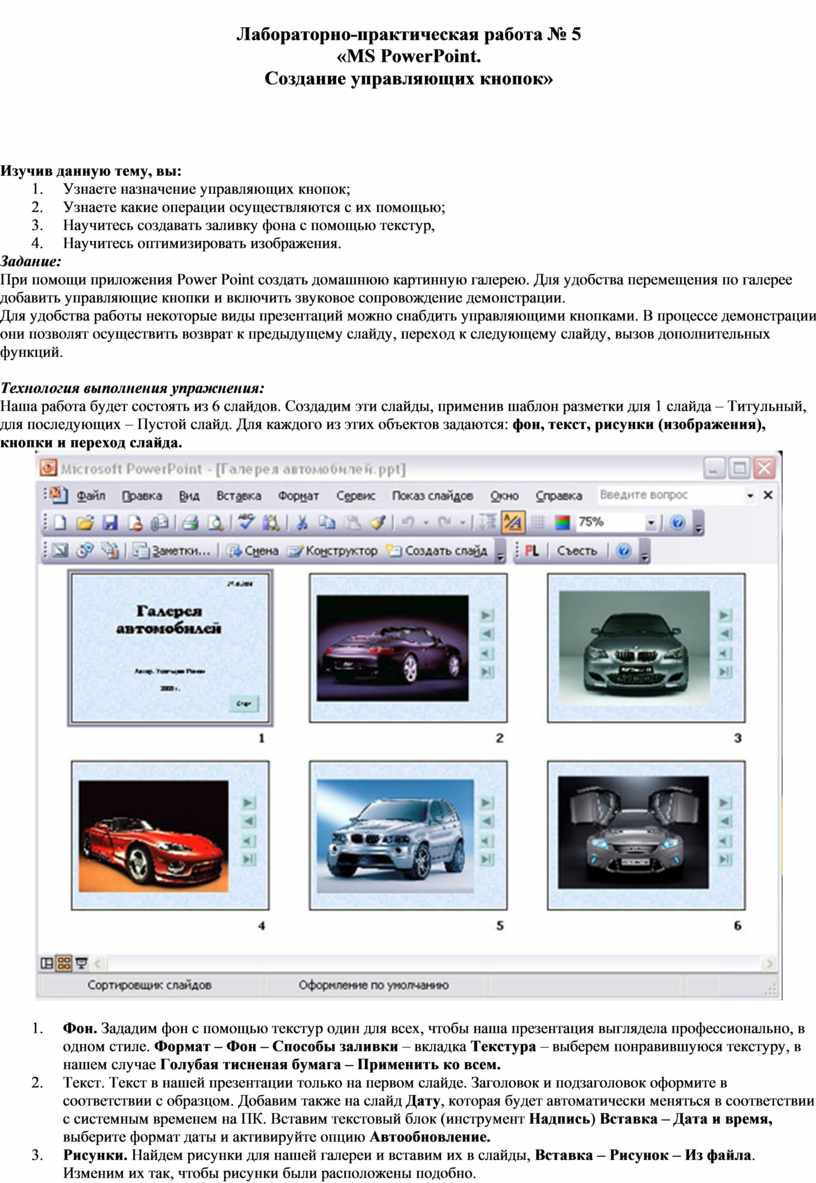Toggle the Color/Grayscale button

[x=563, y=522]
